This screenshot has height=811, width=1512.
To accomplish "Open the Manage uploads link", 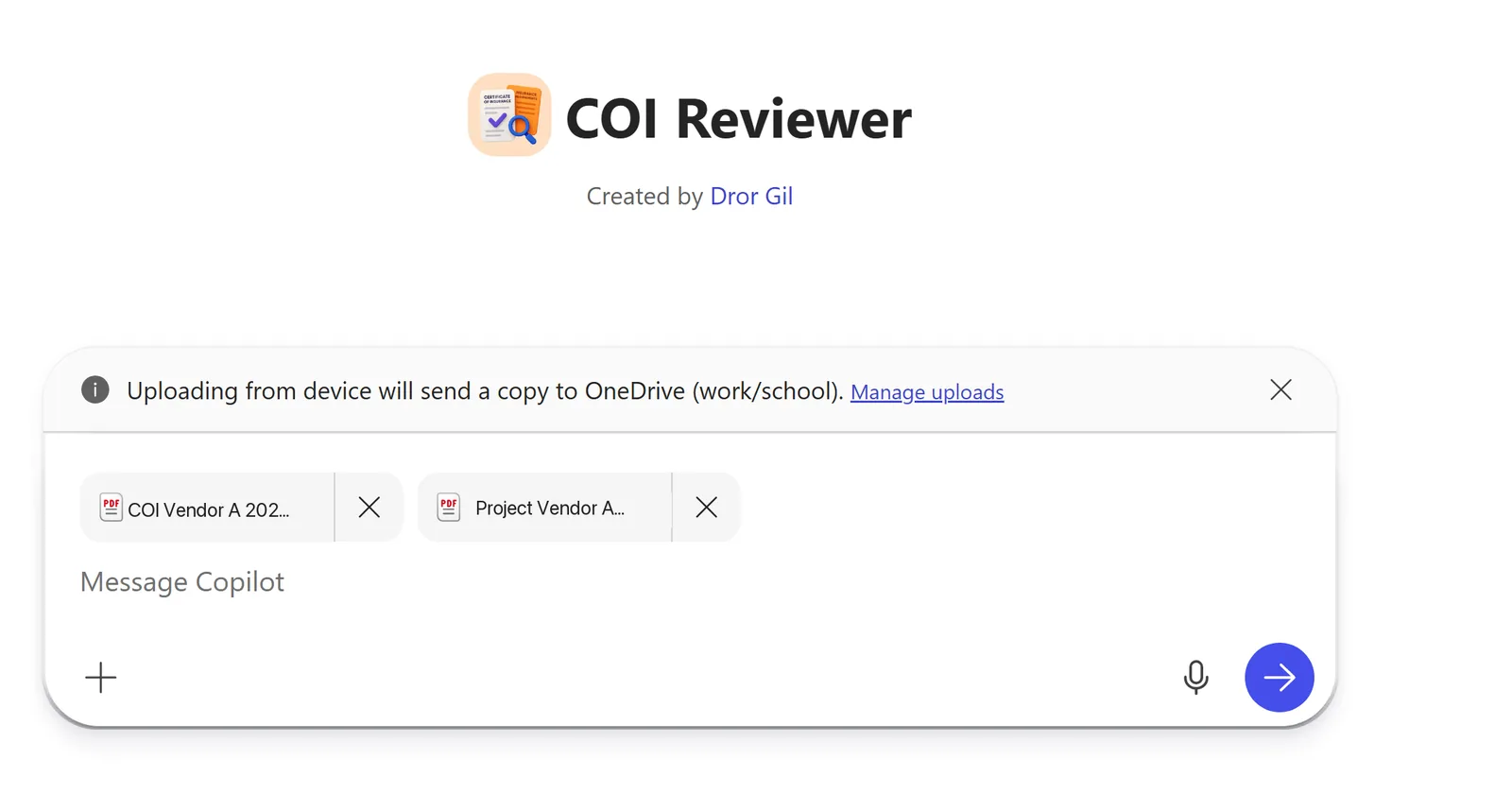I will (927, 391).
